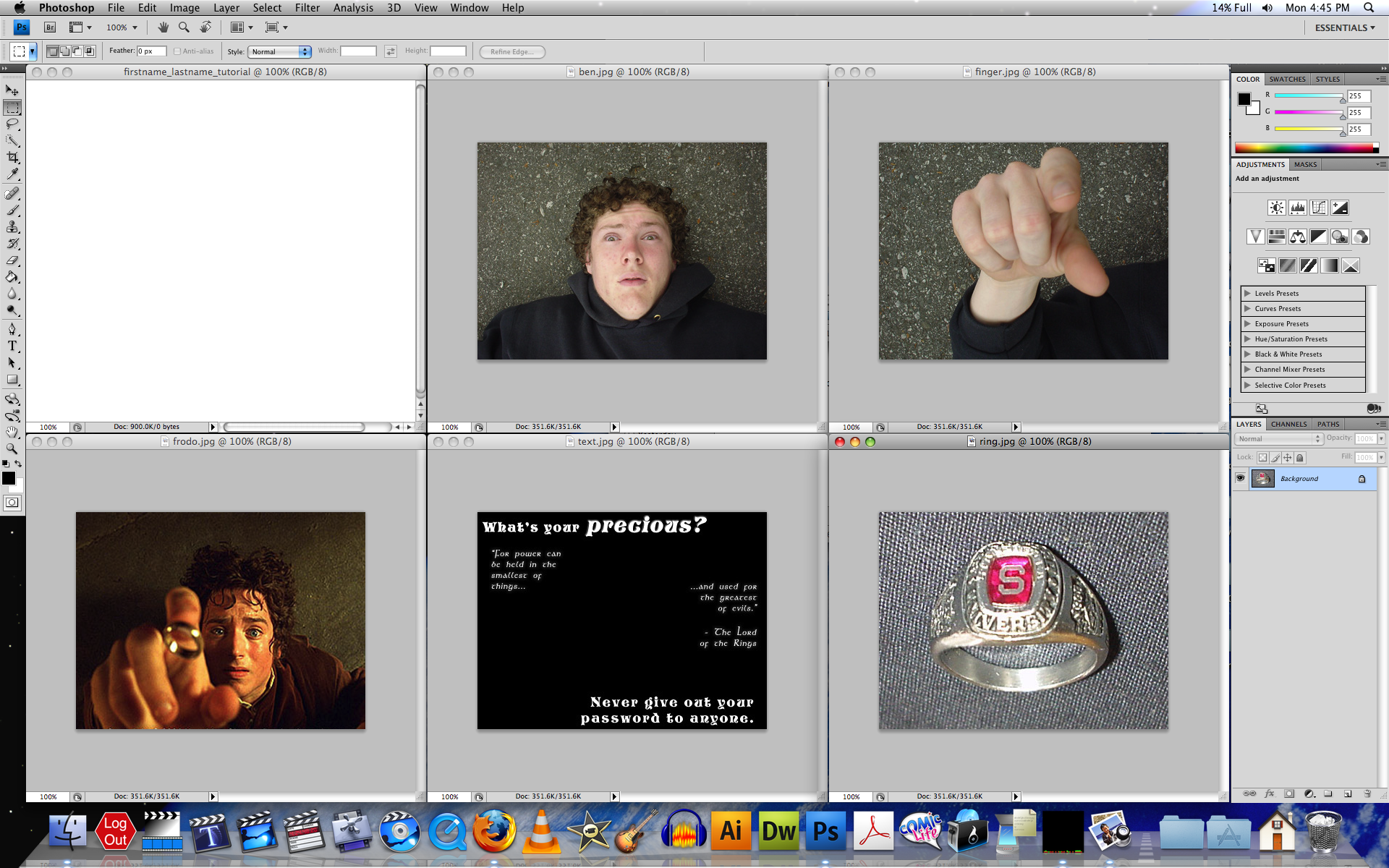Switch to the Channels tab
Viewport: 1389px width, 868px height.
1289,425
